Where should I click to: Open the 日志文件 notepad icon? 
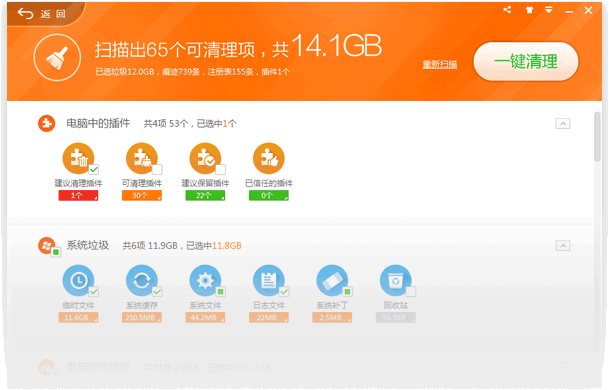(x=268, y=280)
